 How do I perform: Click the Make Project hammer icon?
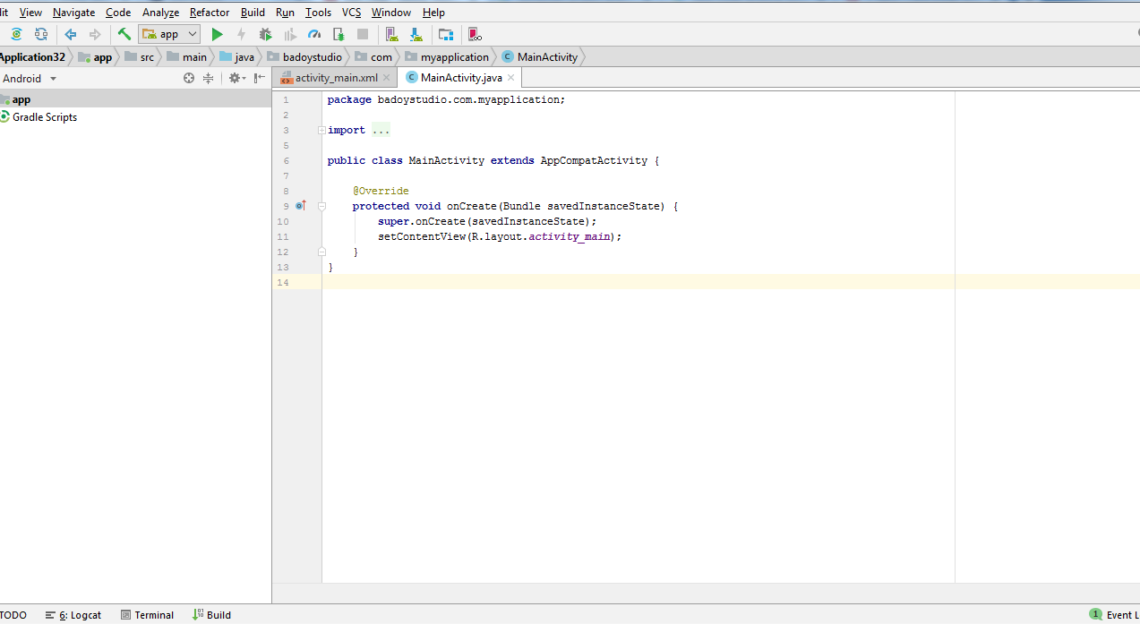click(x=124, y=34)
